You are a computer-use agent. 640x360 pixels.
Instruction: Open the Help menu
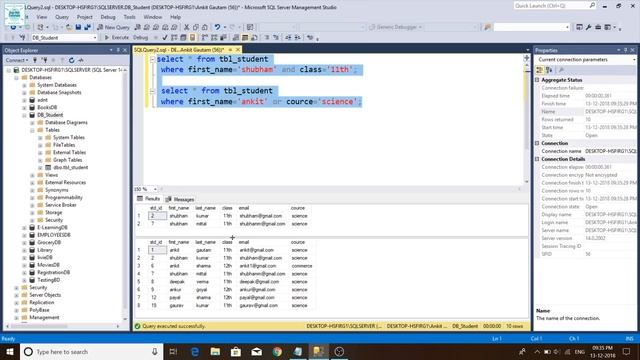[x=175, y=17]
